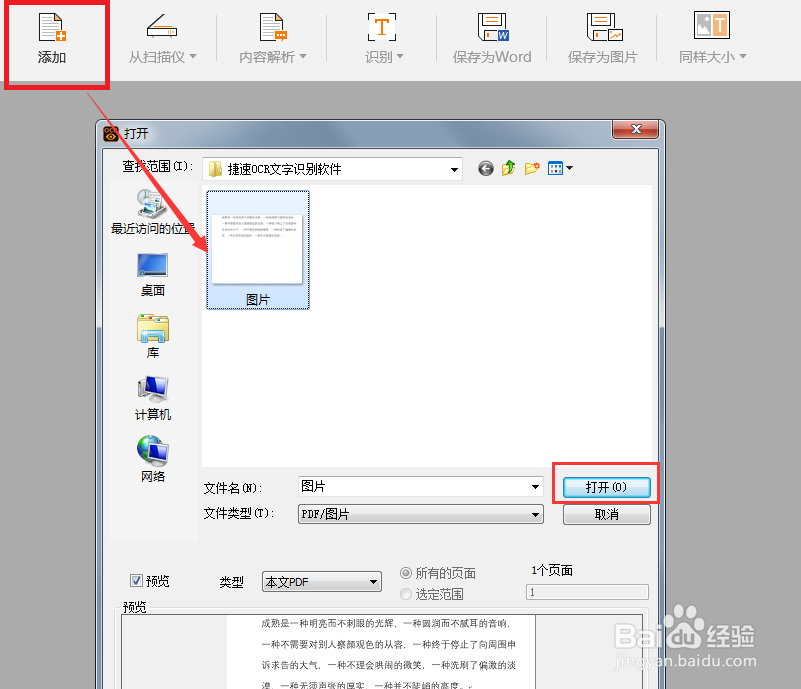The image size is (801, 689).
Task: Click the new folder icon
Action: [532, 167]
